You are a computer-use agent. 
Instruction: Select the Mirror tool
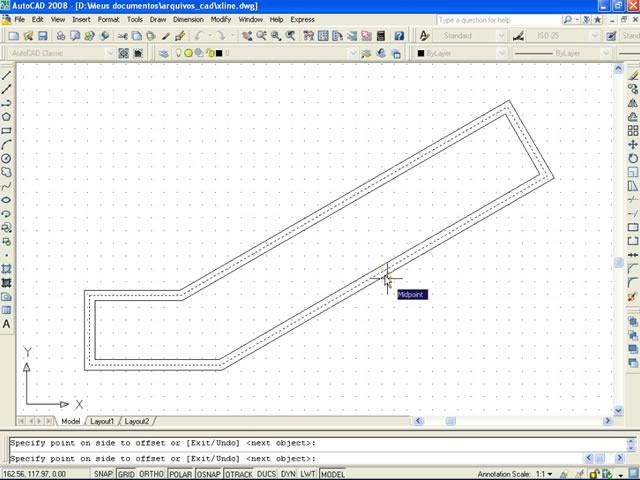click(x=633, y=103)
